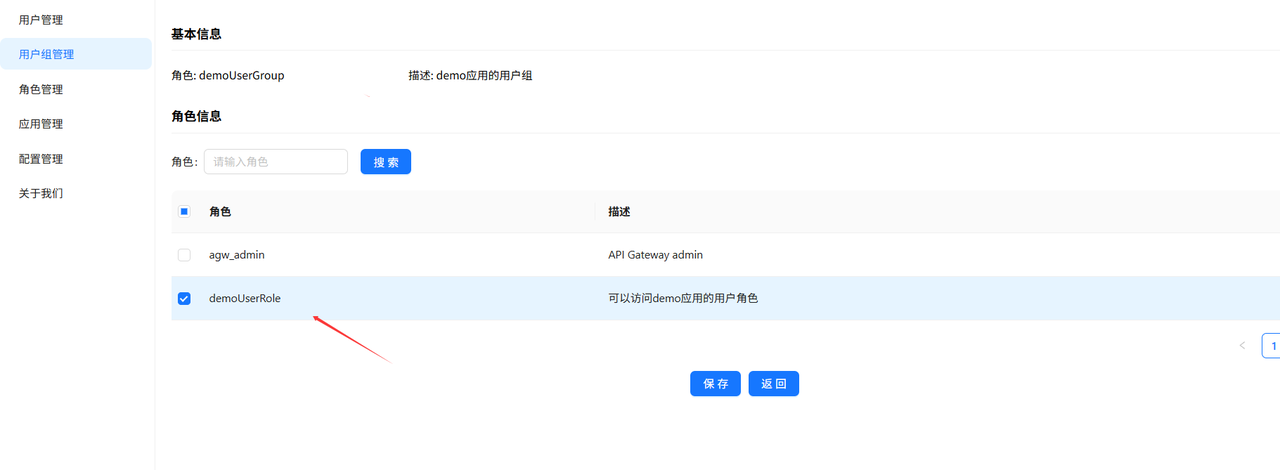Click the 返回 button
Image resolution: width=1280 pixels, height=470 pixels.
pos(773,384)
